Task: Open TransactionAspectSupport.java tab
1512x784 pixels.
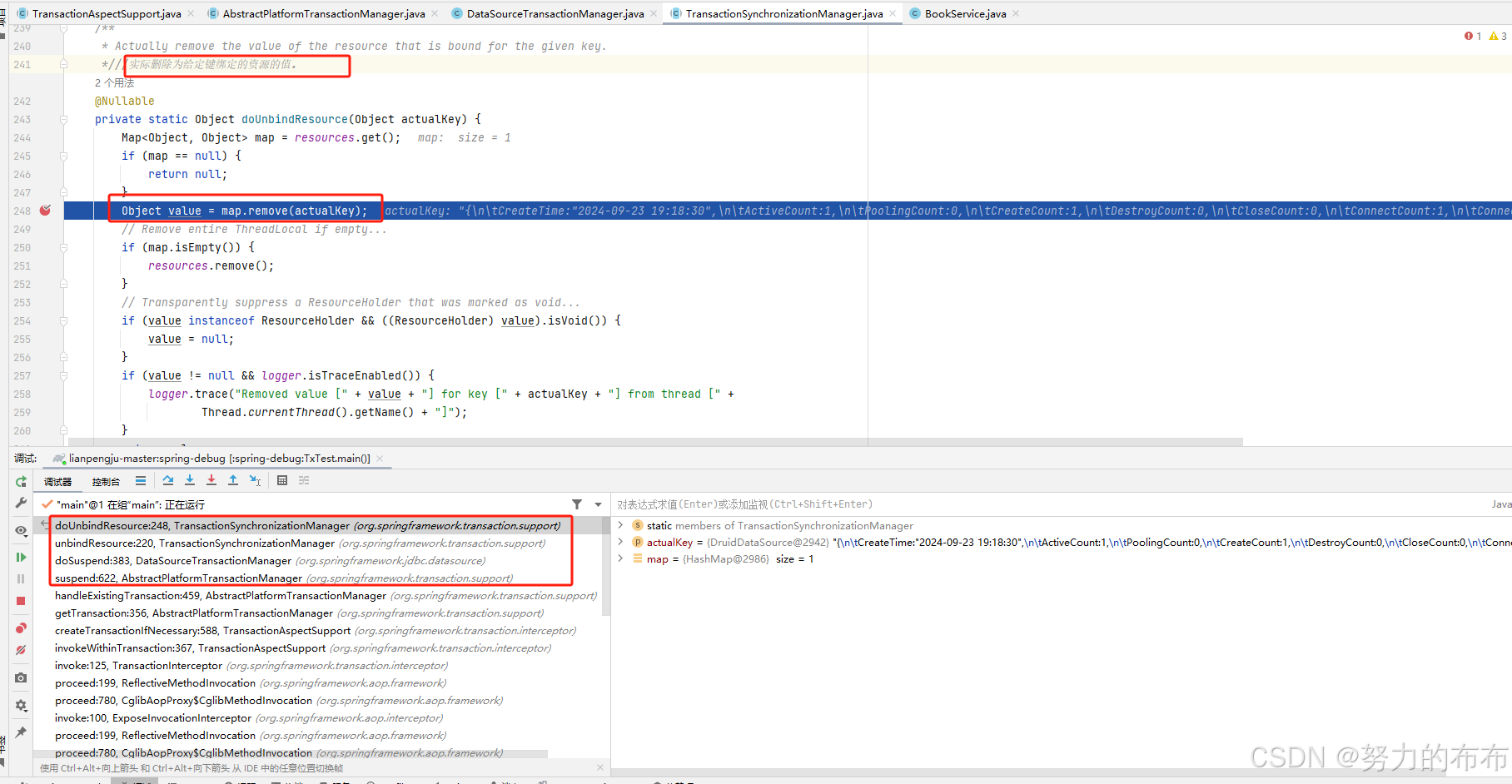Action: (x=107, y=13)
